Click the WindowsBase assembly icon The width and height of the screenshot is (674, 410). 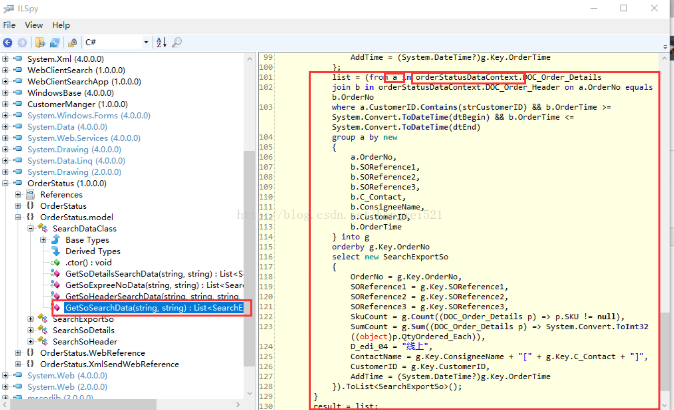tap(18, 92)
